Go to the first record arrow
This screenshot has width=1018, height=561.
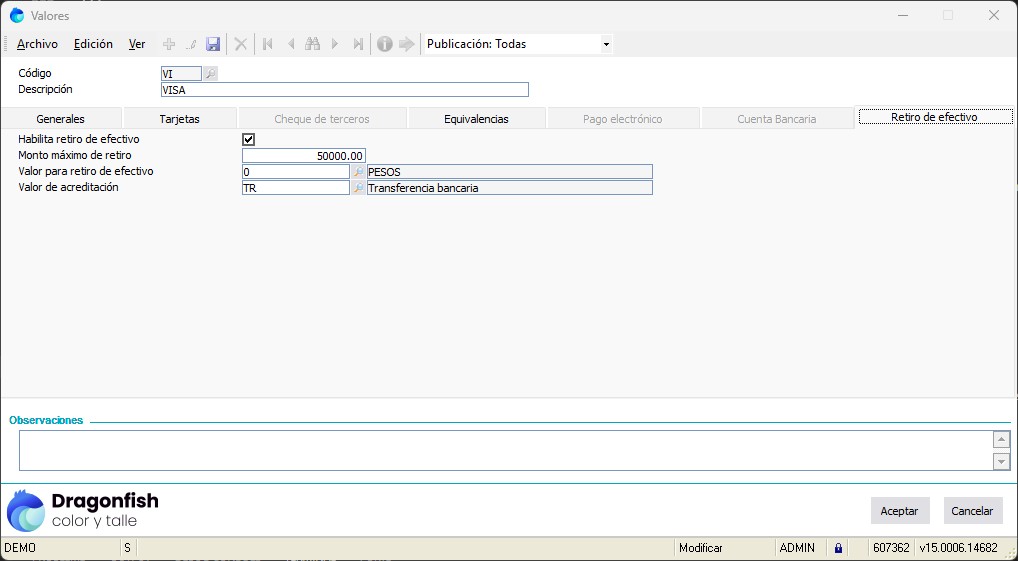267,44
